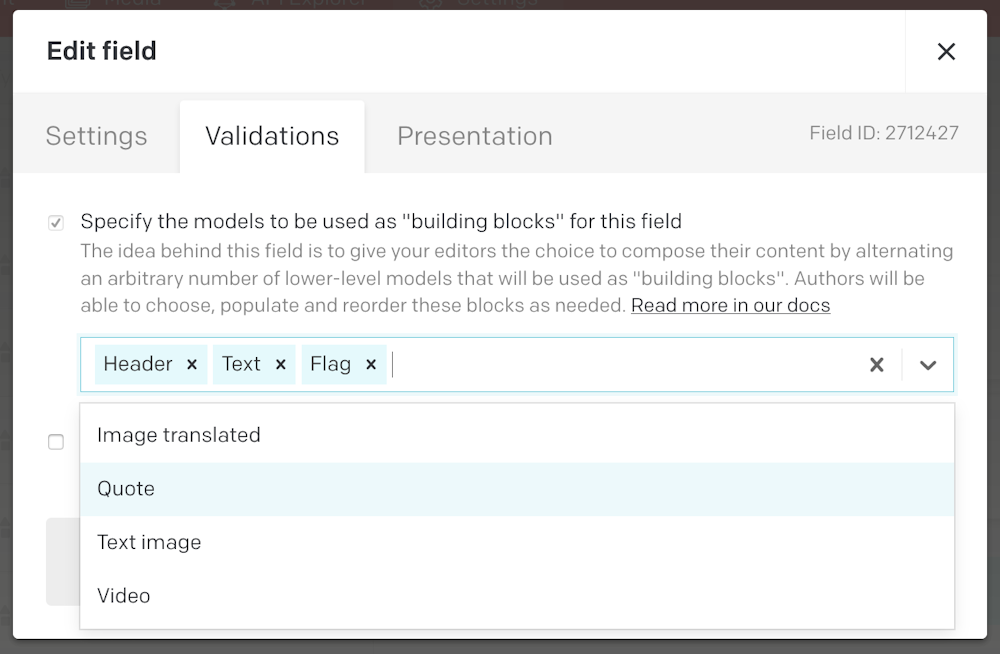The width and height of the screenshot is (1000, 654).
Task: Uncheck the building blocks validation checkbox
Action: pos(56,222)
